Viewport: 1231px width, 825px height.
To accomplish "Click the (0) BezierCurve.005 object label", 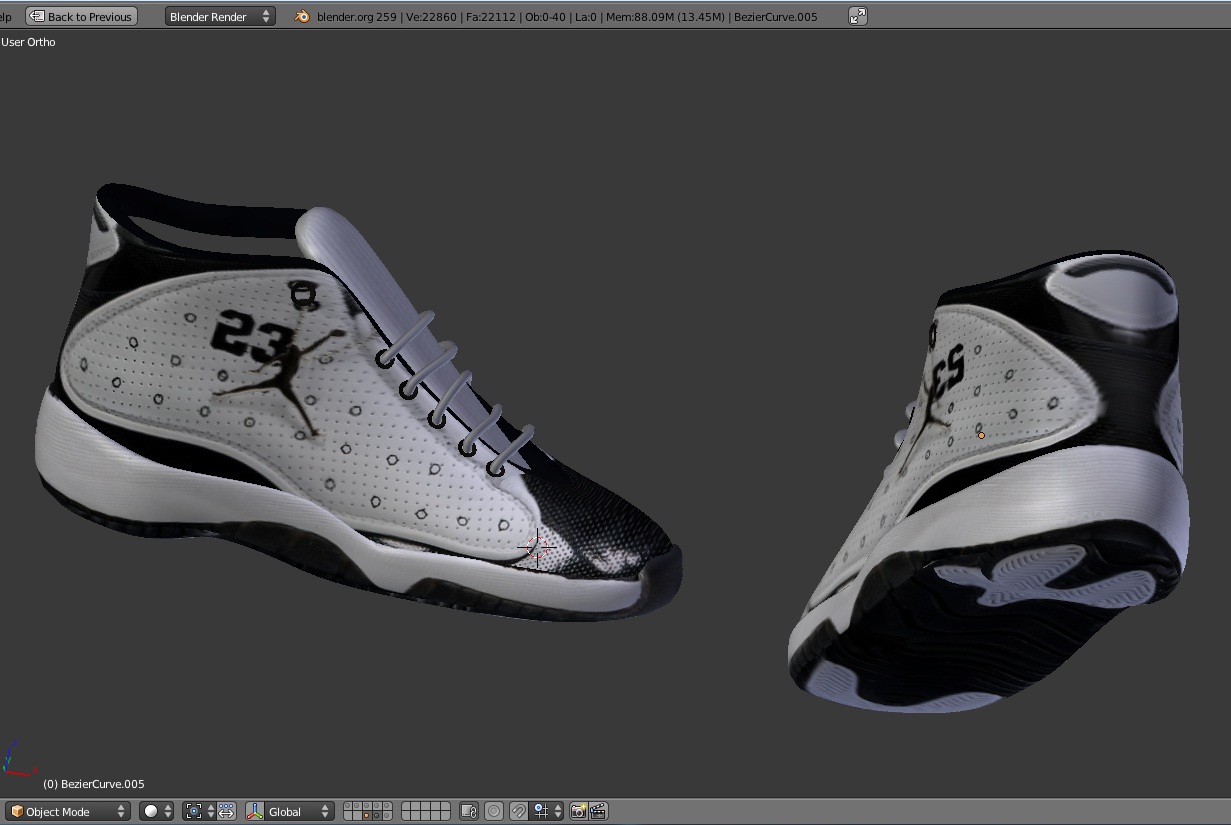I will [94, 784].
